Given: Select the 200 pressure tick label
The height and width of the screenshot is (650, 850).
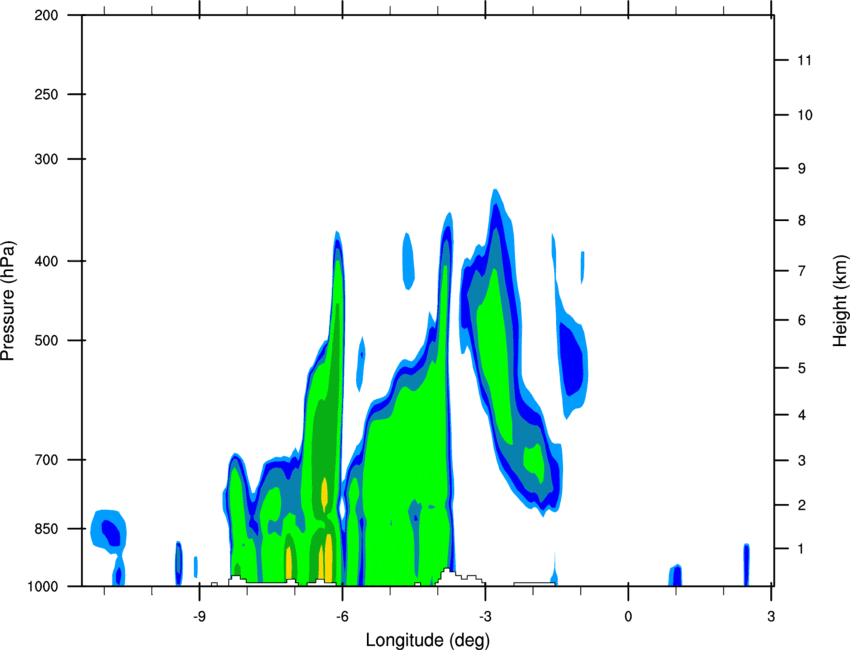Looking at the screenshot, I should [46, 15].
